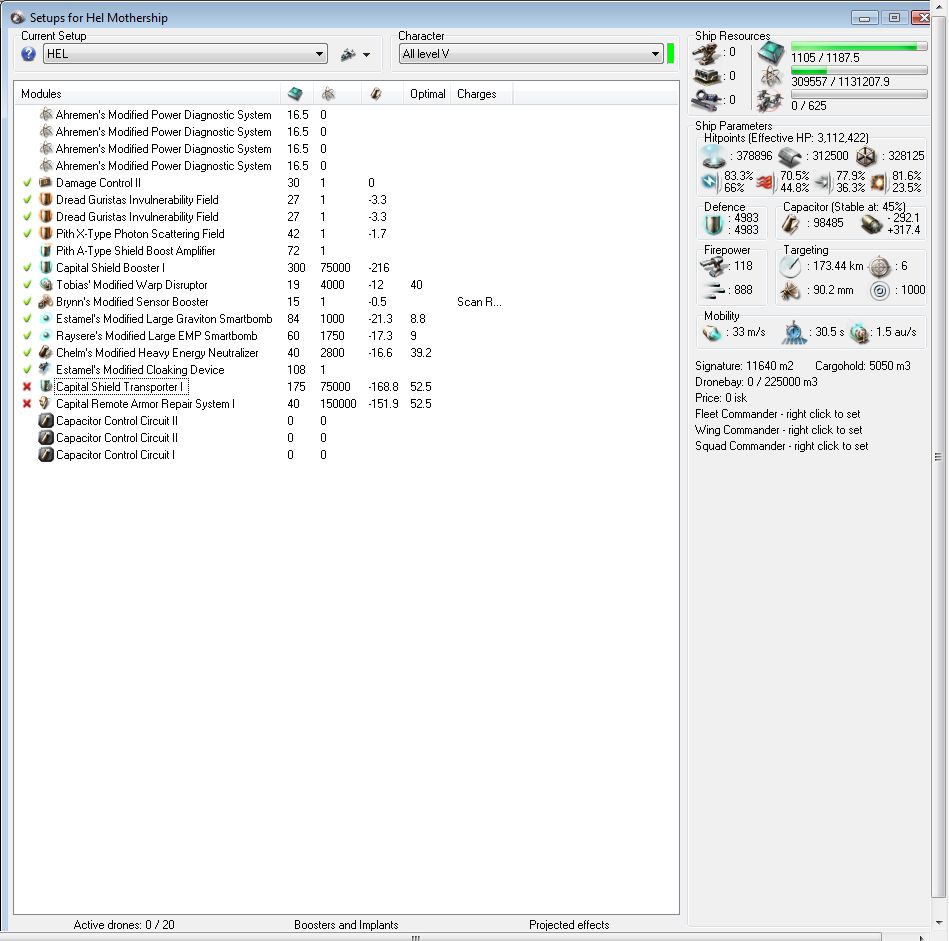The width and height of the screenshot is (949, 941).
Task: Click the Signature: 11640 m2 text
Action: click(744, 366)
